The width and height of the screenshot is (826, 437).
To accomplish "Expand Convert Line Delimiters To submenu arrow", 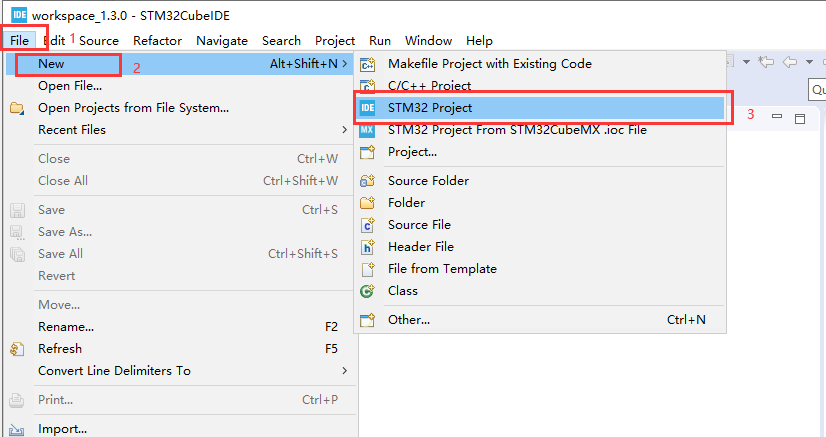I will pyautogui.click(x=345, y=371).
